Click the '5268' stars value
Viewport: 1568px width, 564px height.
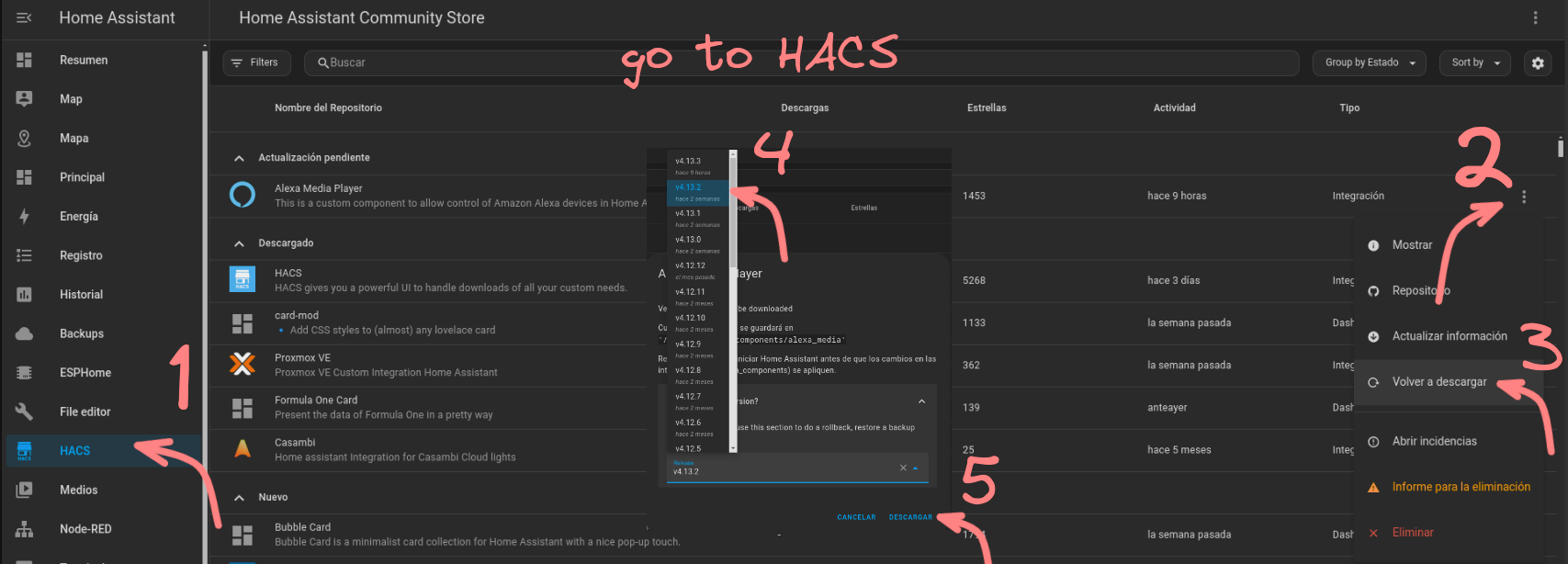pos(974,280)
